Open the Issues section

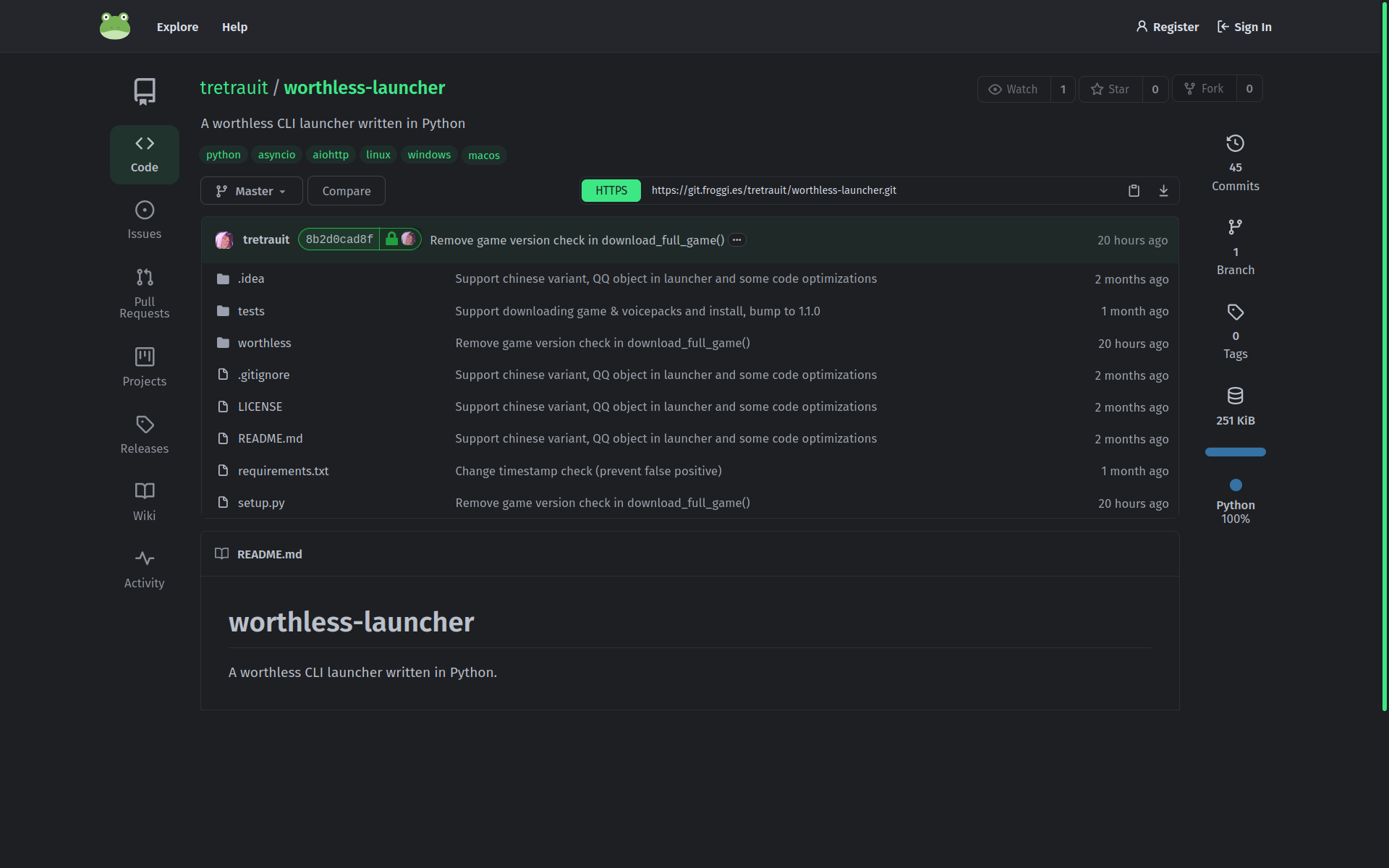pyautogui.click(x=144, y=220)
